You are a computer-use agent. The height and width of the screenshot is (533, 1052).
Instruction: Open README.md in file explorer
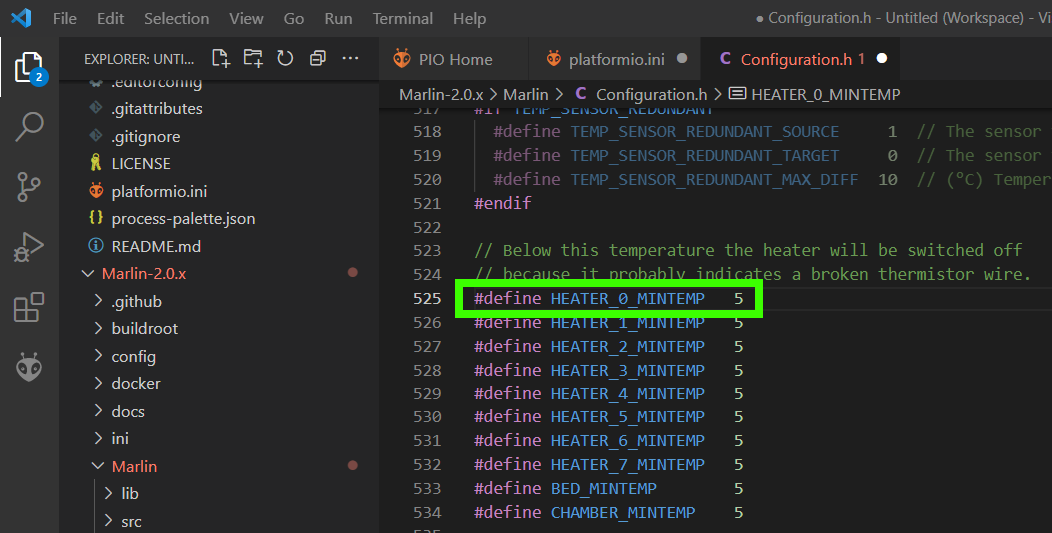pos(155,246)
